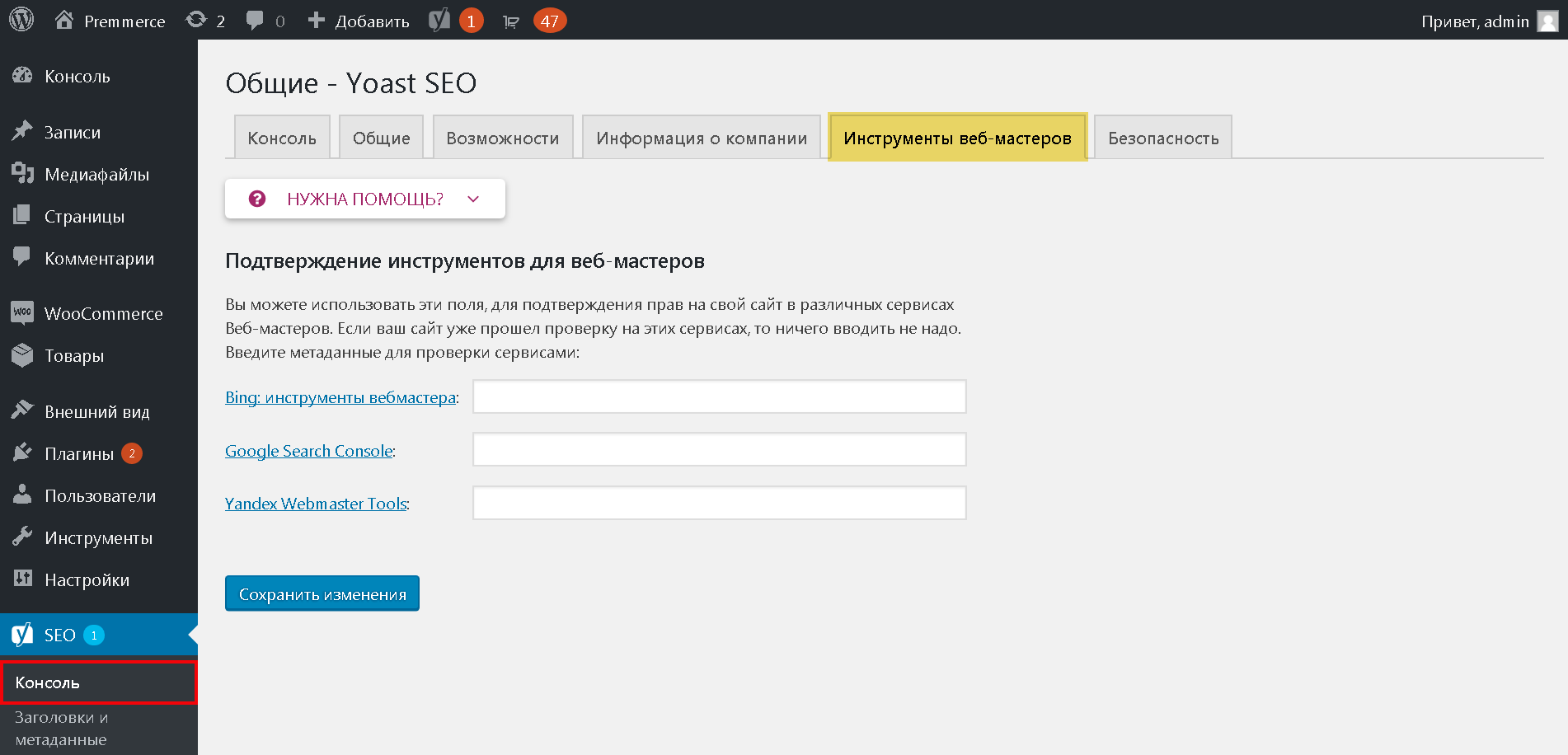Open the Внешний вид sidebar menu
1568x755 pixels.
(x=99, y=411)
